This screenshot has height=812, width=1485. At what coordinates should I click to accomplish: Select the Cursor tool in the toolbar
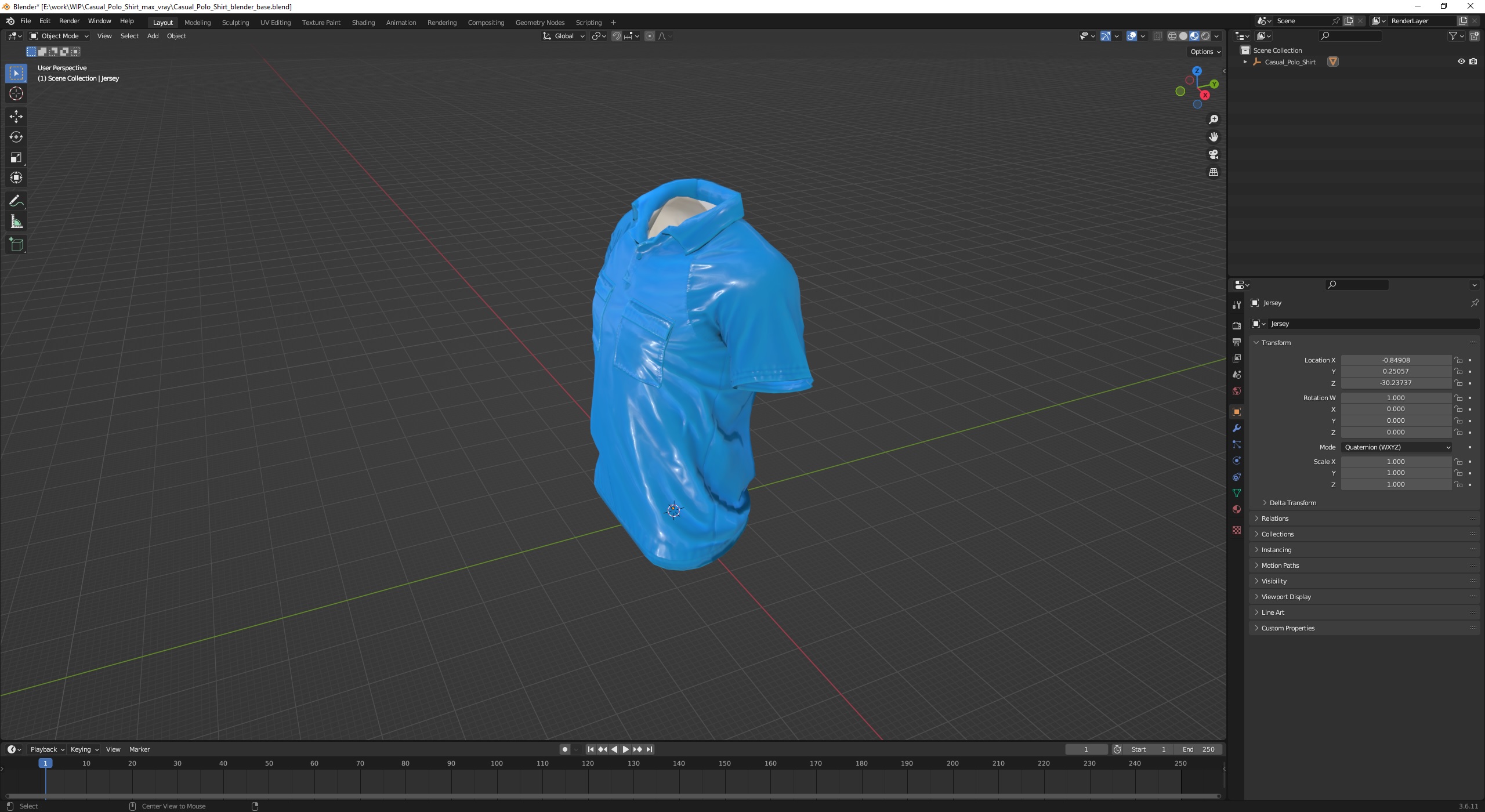(16, 93)
